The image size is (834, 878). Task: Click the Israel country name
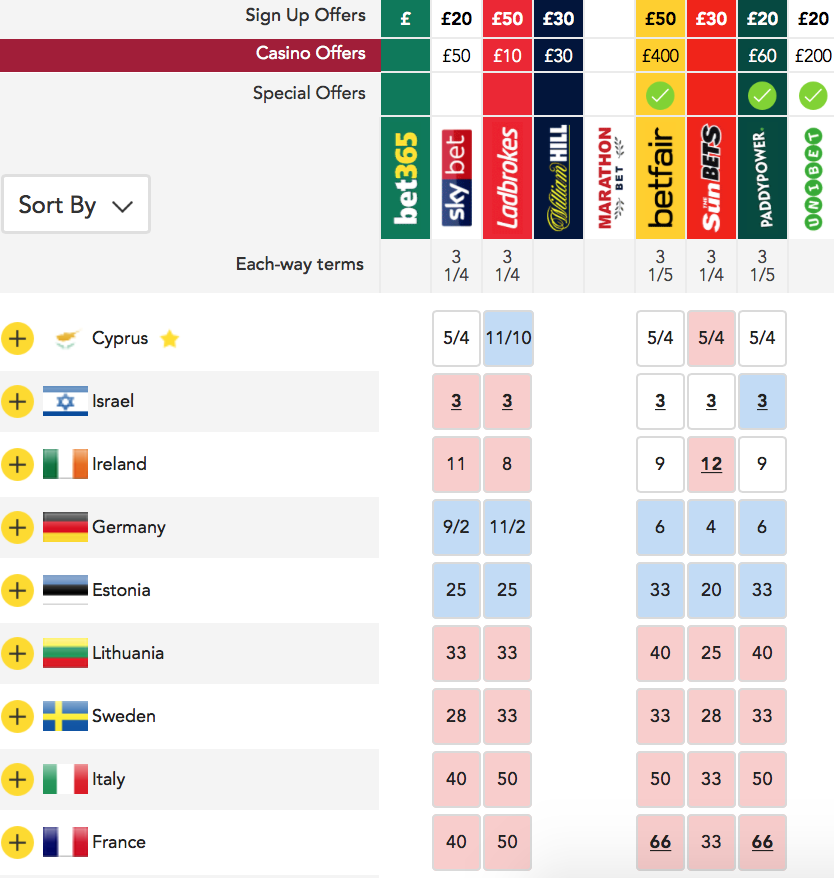click(113, 401)
